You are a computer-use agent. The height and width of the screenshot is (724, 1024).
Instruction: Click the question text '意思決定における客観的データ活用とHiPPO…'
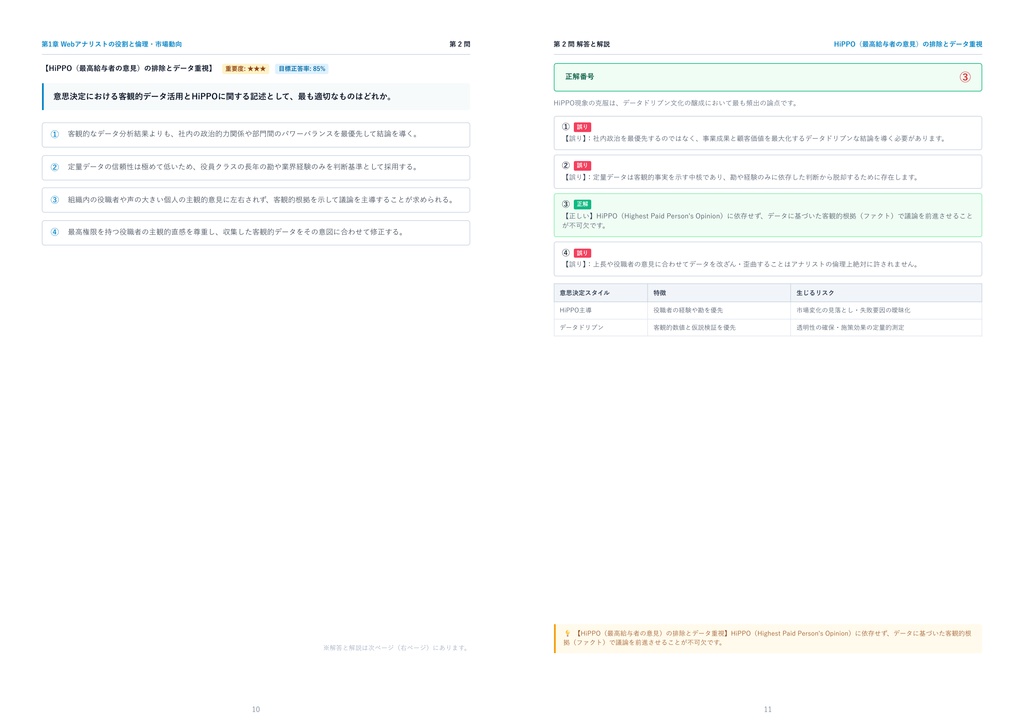pos(223,97)
